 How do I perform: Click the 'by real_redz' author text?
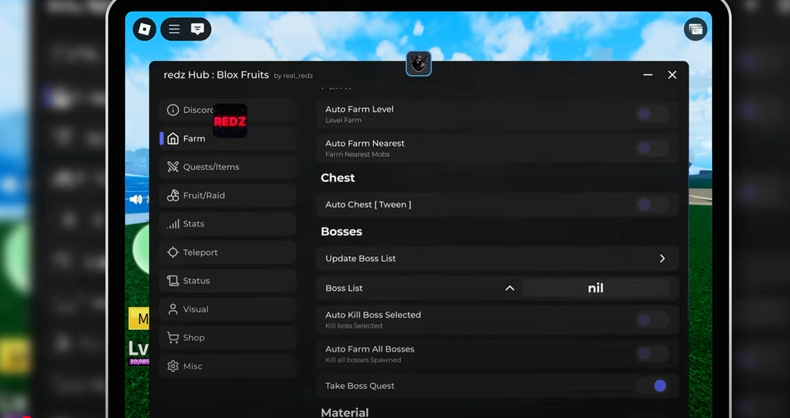point(293,76)
